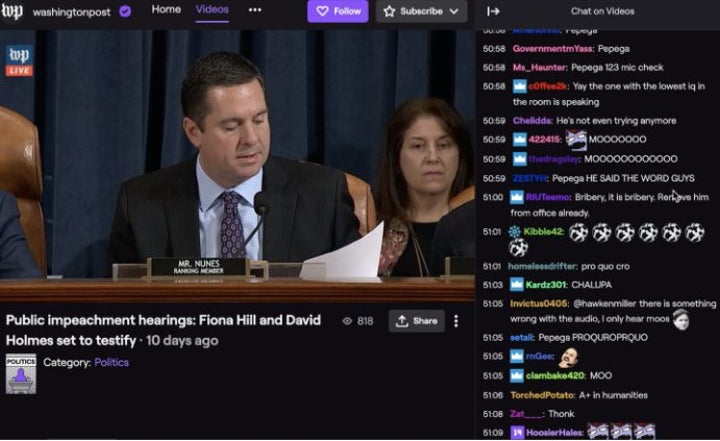The image size is (720, 441).
Task: Click the crown badge beside Kardz301
Action: [517, 285]
